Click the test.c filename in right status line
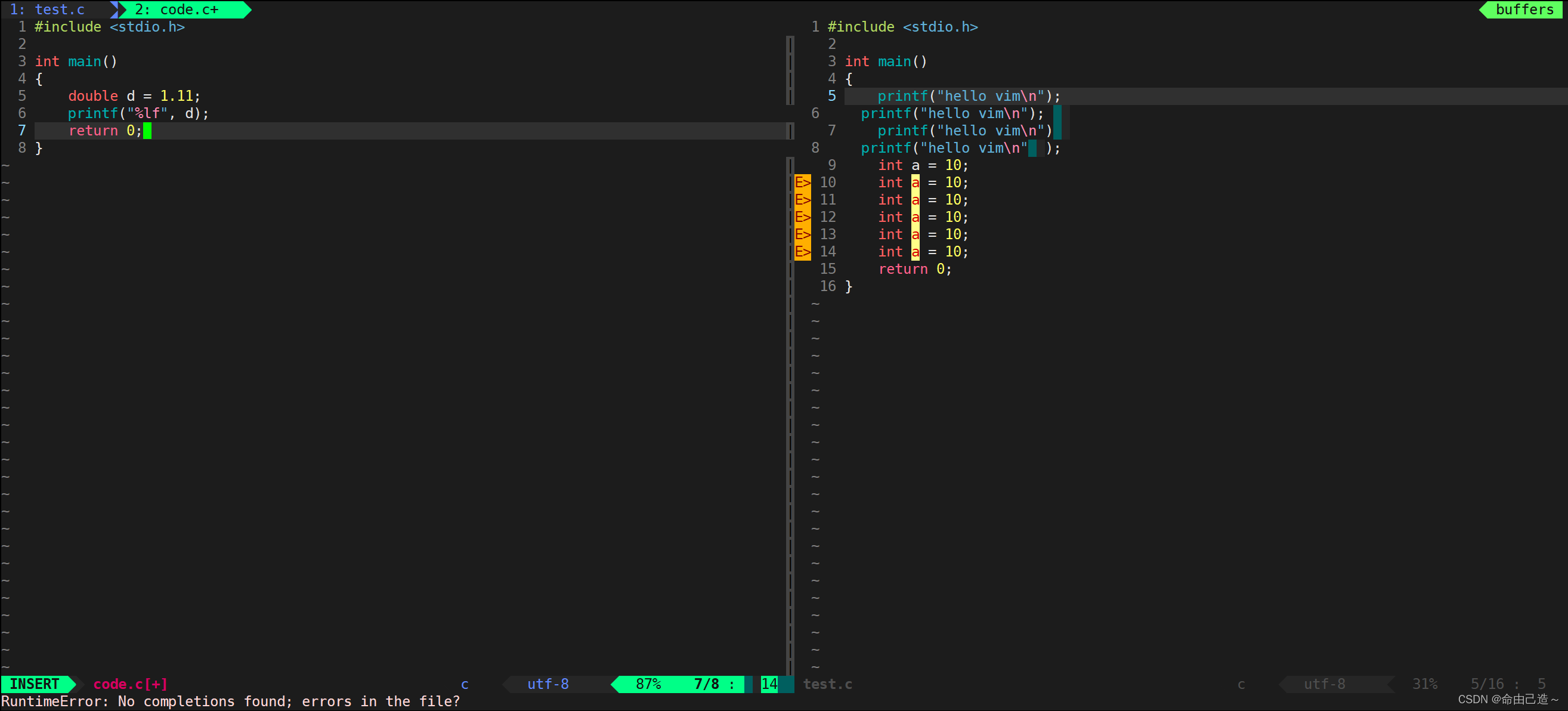Image resolution: width=1568 pixels, height=711 pixels. click(x=827, y=684)
